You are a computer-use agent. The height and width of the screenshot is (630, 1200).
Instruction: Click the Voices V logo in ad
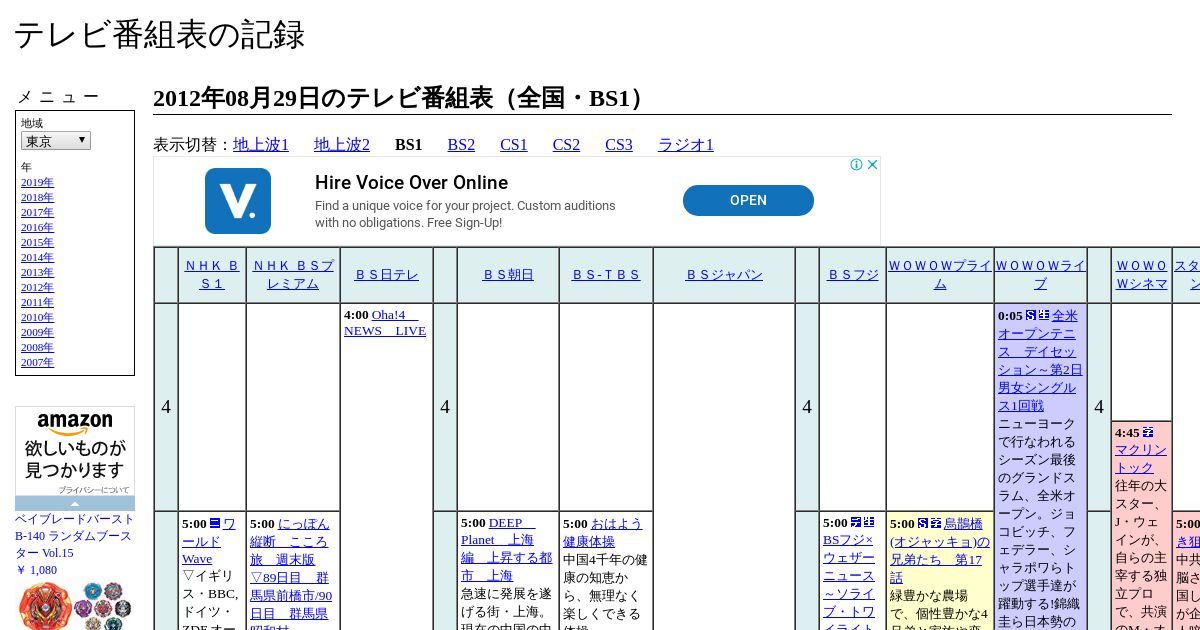click(x=238, y=201)
